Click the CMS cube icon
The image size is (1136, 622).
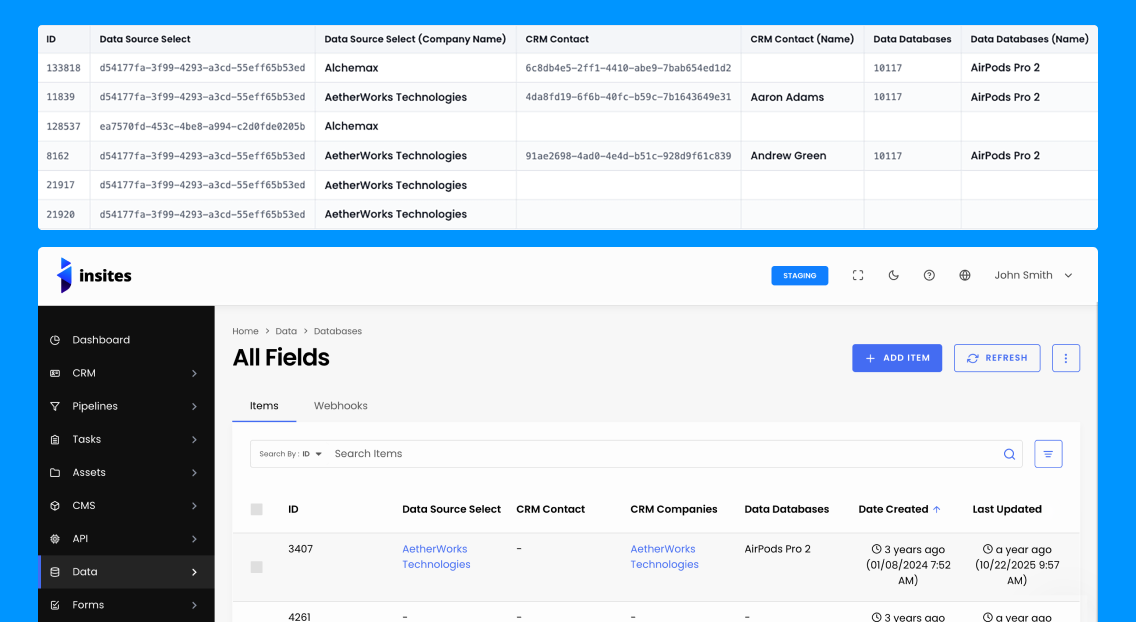[55, 506]
